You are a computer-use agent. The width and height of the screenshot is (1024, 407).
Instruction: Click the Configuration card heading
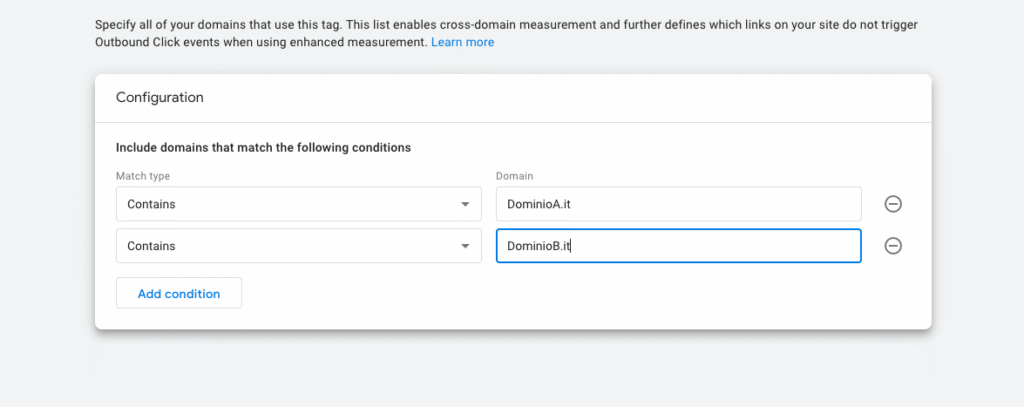[160, 98]
